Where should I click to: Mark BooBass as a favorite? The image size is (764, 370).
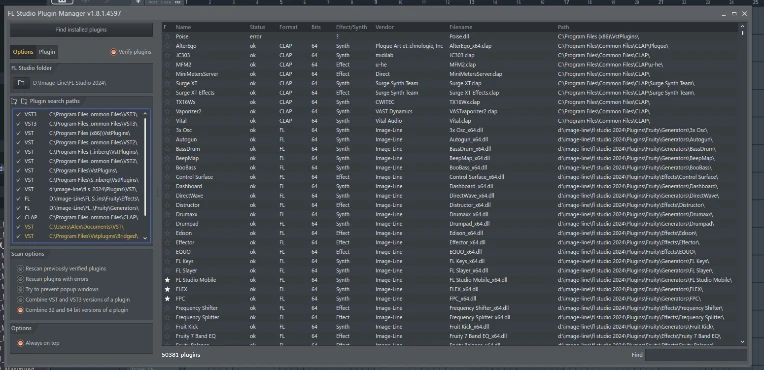[168, 168]
